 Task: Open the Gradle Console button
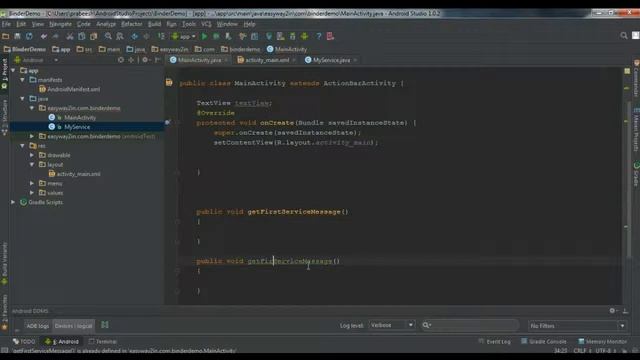[544, 342]
